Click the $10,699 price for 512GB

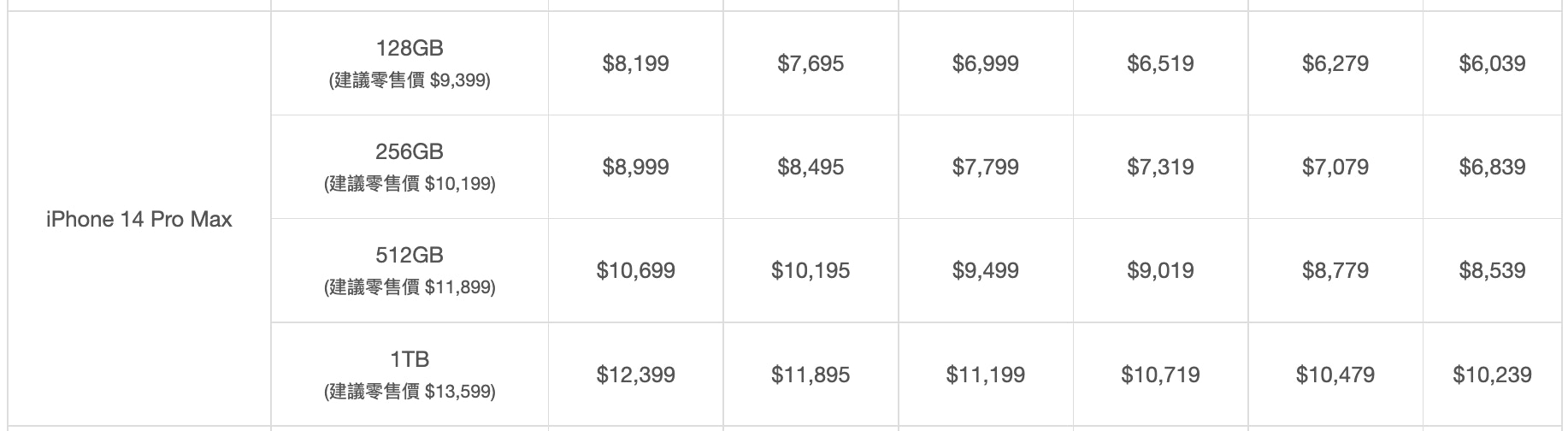[635, 271]
